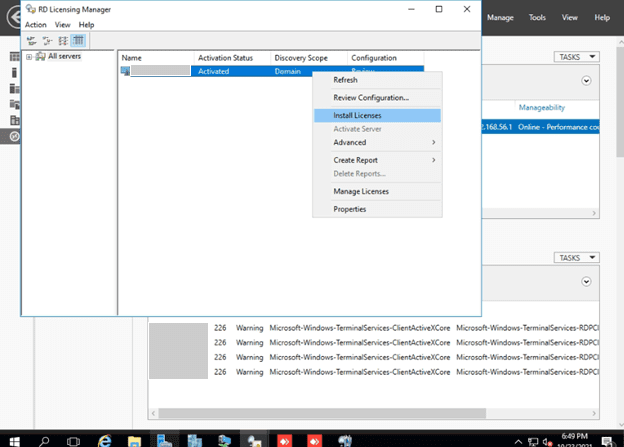Image resolution: width=624 pixels, height=447 pixels.
Task: Click the Small icons view toolbar icon
Action: click(x=47, y=41)
